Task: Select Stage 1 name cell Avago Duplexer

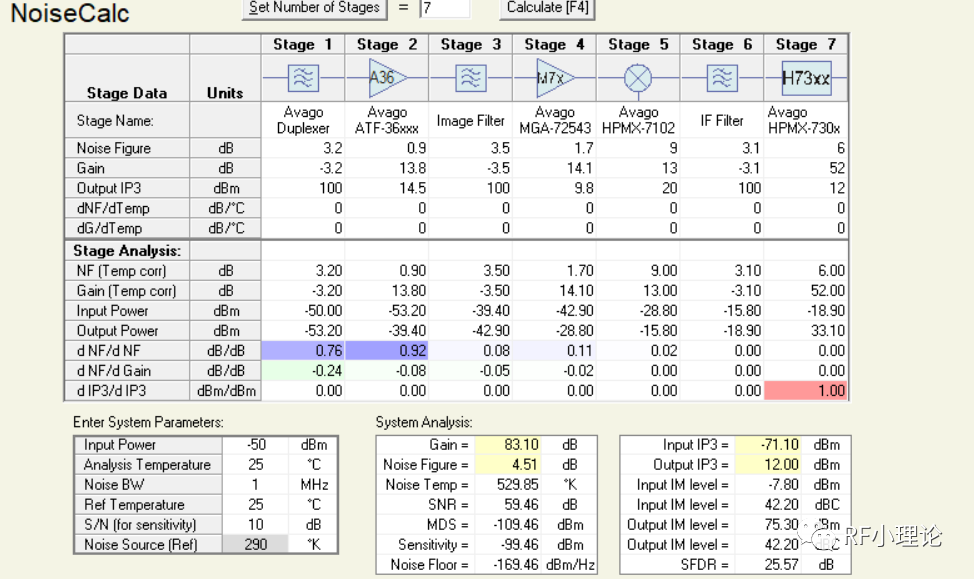Action: point(303,120)
